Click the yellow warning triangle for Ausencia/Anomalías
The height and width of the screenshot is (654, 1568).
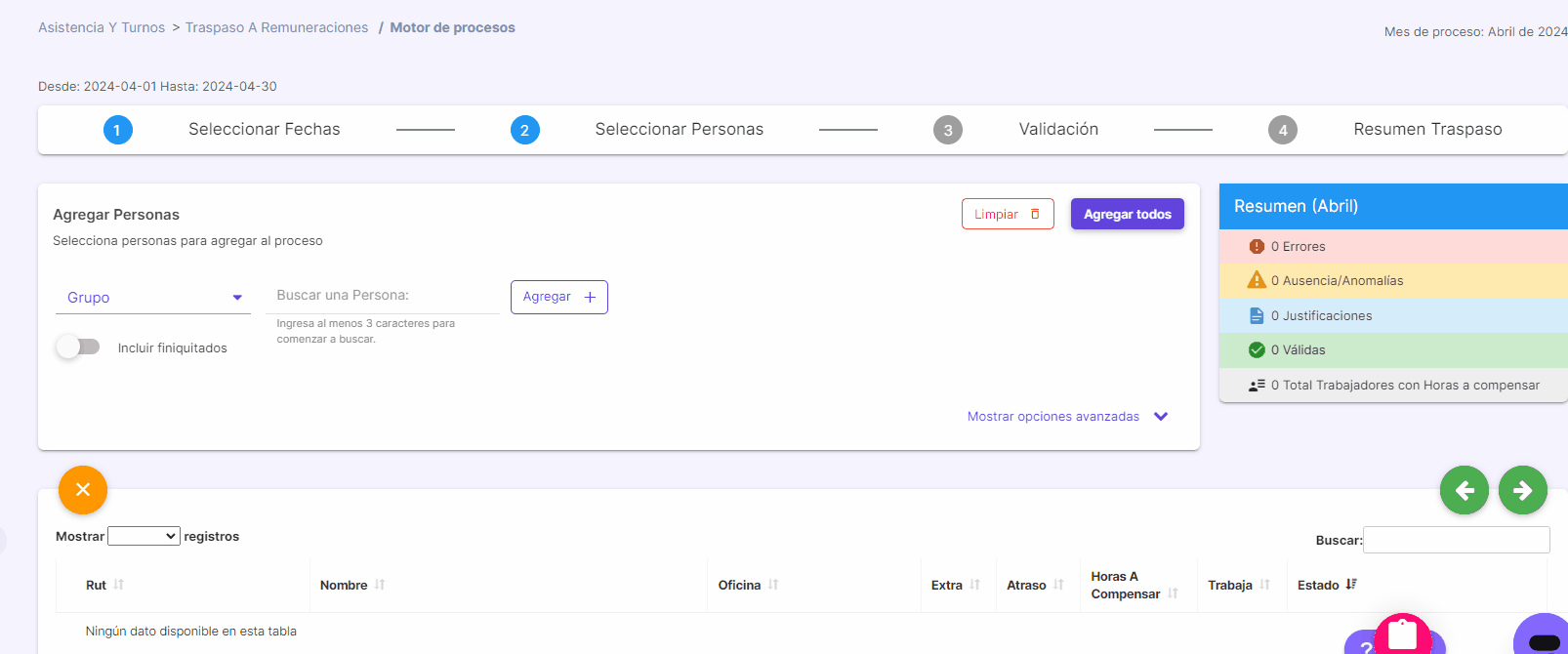pos(1257,280)
